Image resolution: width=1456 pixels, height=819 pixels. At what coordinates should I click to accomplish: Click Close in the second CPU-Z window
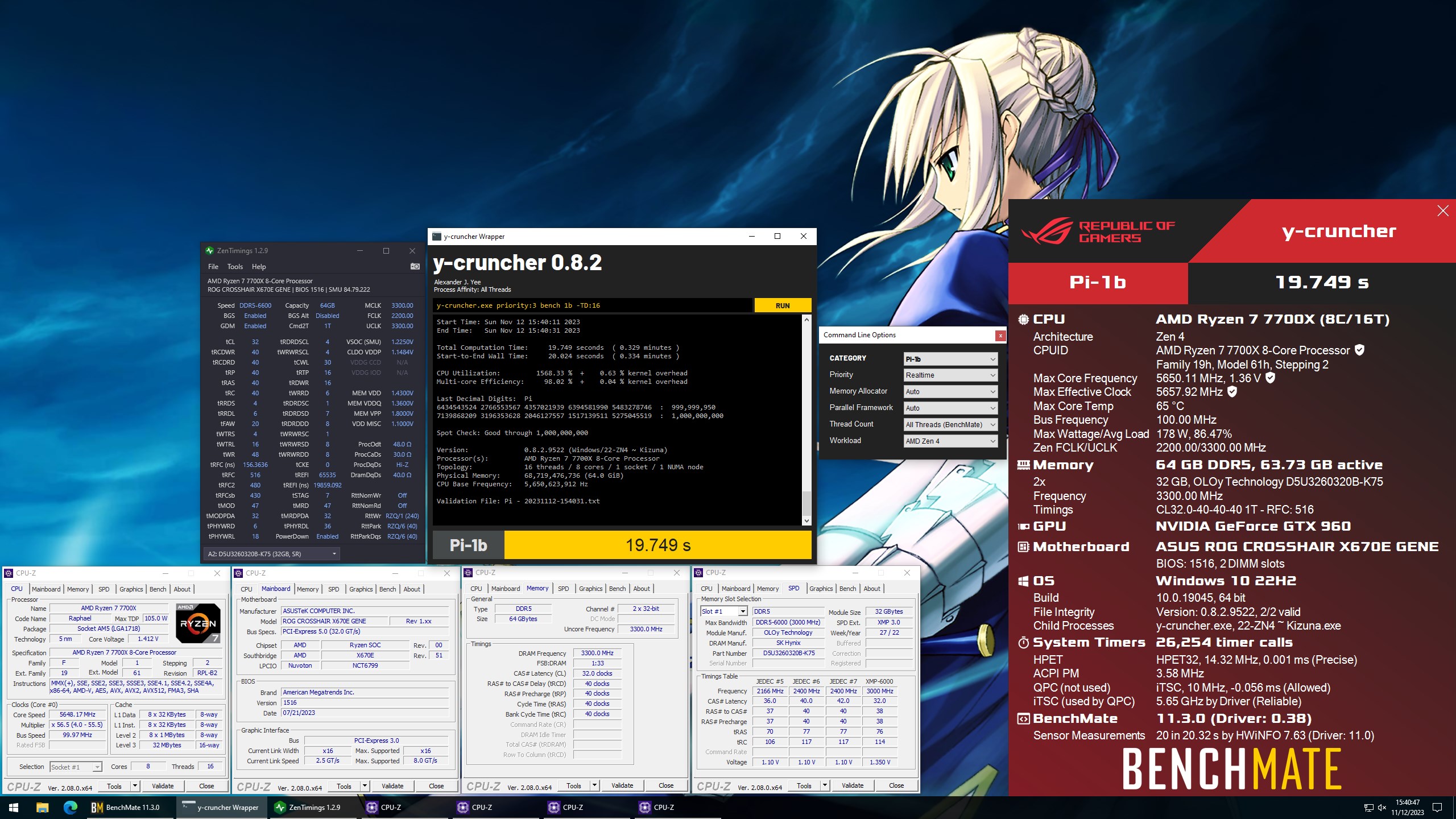click(436, 787)
